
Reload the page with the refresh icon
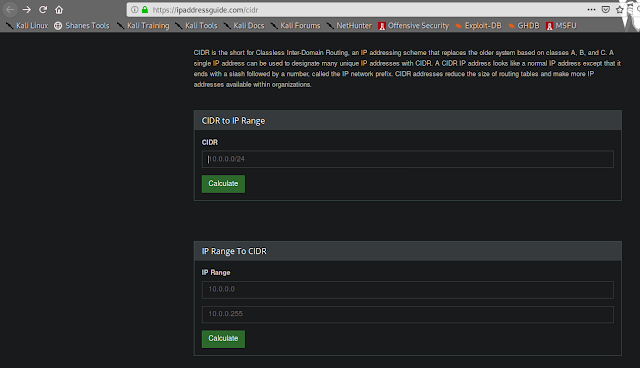[x=43, y=9]
